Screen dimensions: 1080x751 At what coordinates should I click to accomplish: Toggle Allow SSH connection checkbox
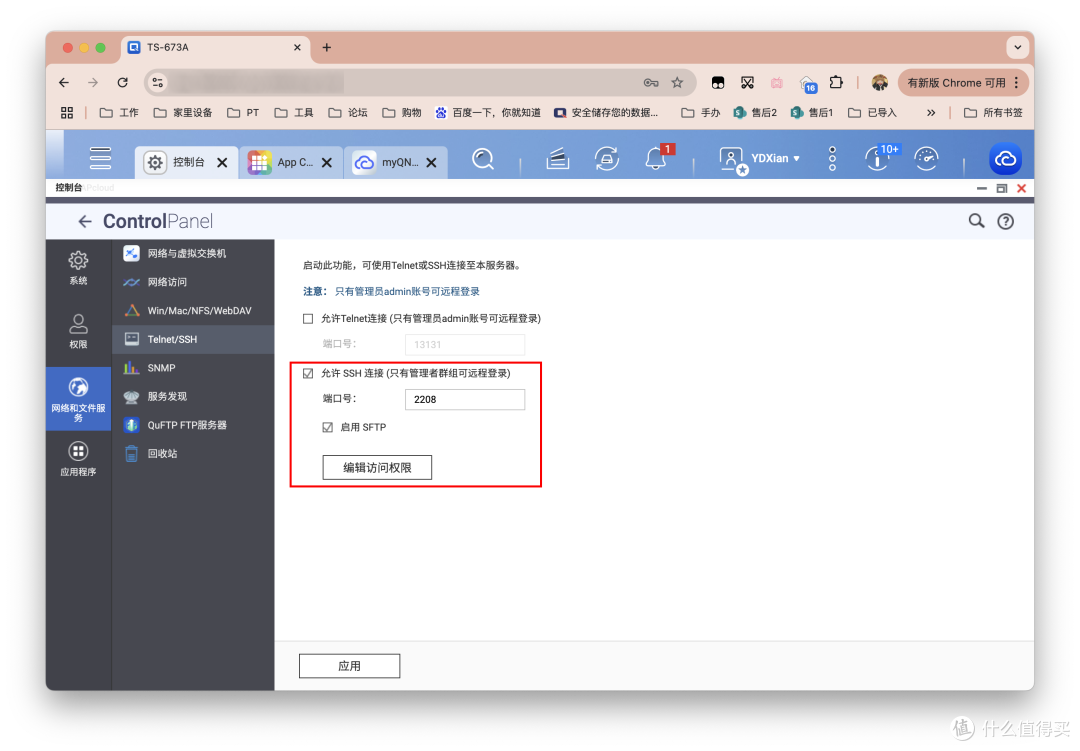[308, 373]
